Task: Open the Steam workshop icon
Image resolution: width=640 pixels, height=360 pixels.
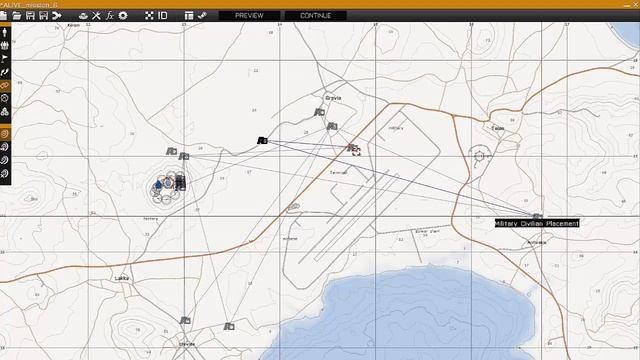Action: [x=202, y=16]
